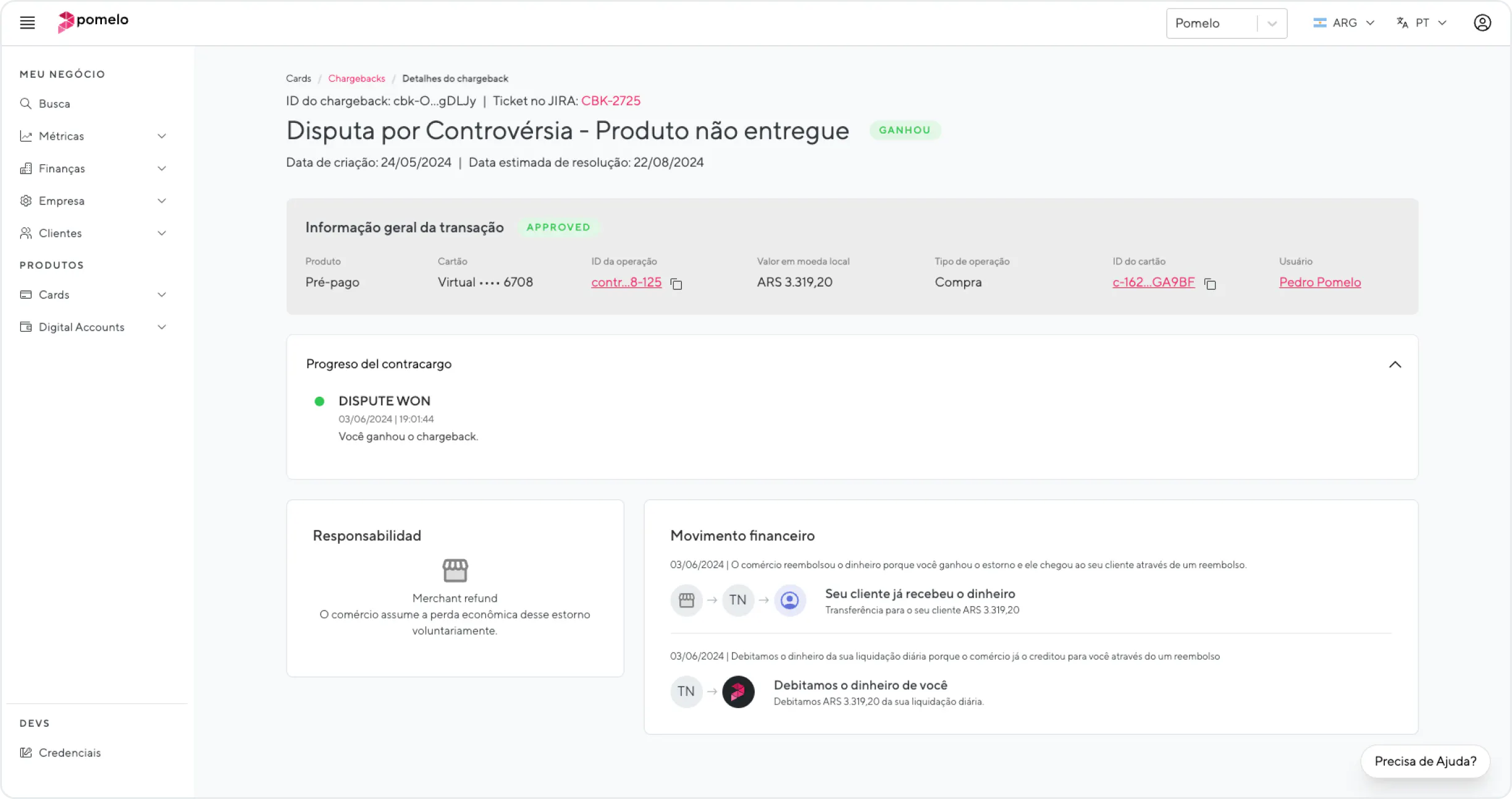Screen dimensions: 1512x799
Task: Open the hamburger menu icon
Action: point(27,23)
